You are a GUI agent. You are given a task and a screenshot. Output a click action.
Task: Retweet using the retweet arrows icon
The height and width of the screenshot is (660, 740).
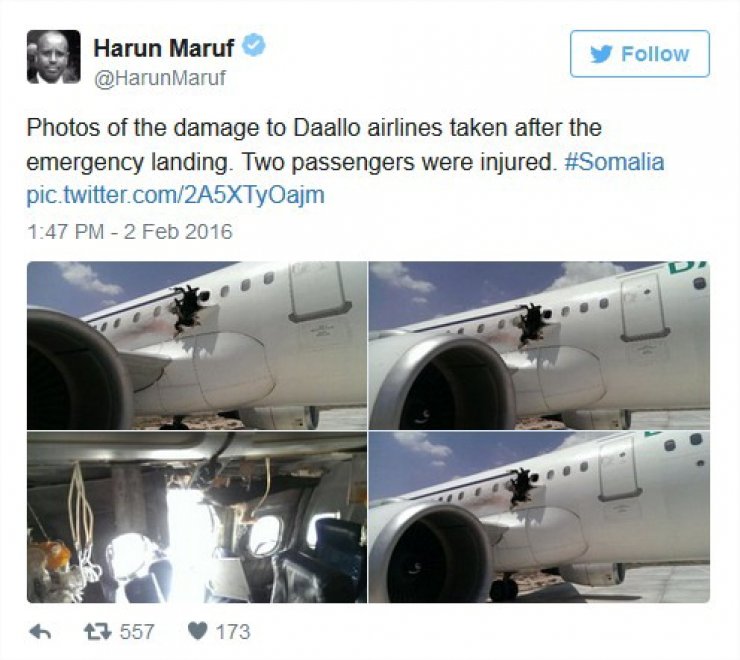point(97,631)
